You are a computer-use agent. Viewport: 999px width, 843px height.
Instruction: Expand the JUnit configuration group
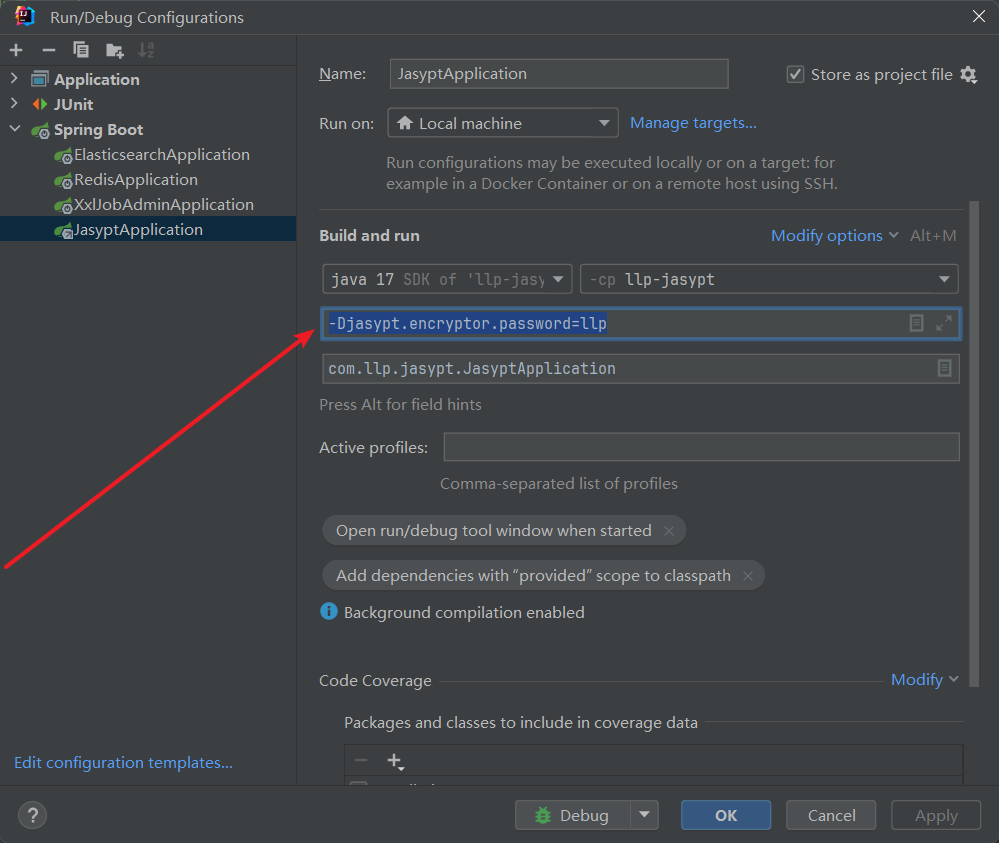14,103
